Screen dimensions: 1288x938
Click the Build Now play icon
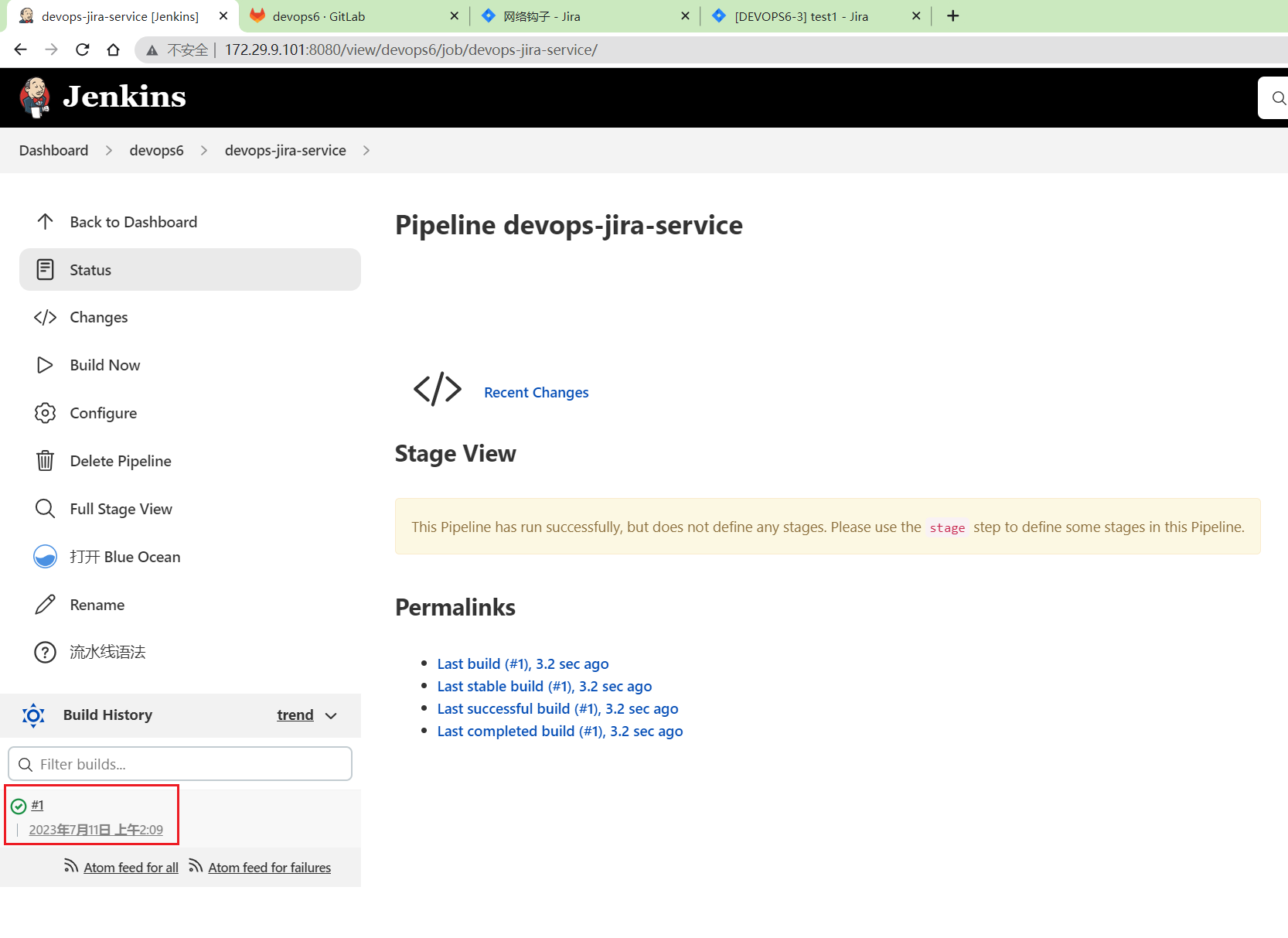tap(45, 365)
